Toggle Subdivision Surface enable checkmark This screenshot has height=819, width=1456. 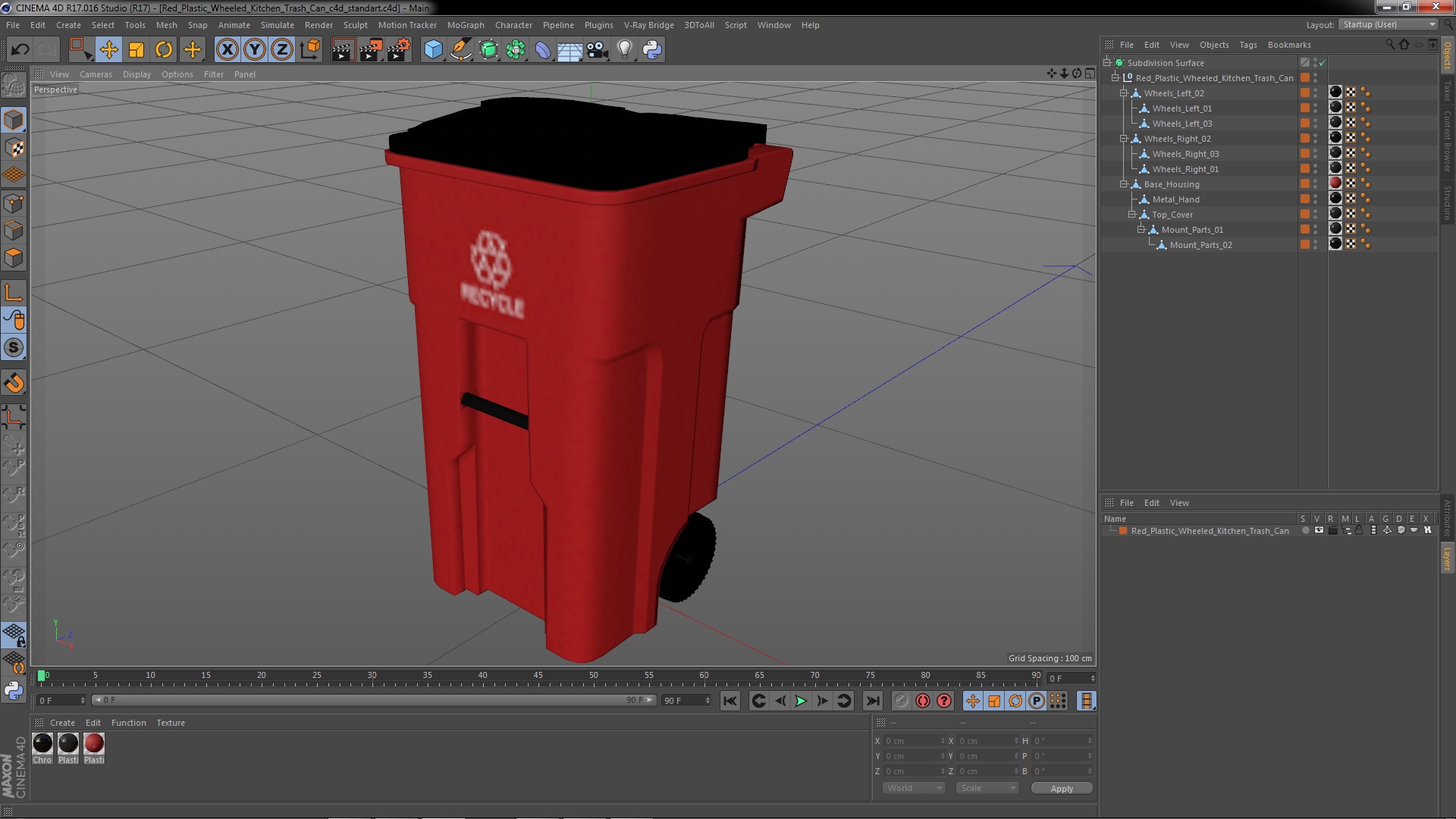click(x=1323, y=63)
